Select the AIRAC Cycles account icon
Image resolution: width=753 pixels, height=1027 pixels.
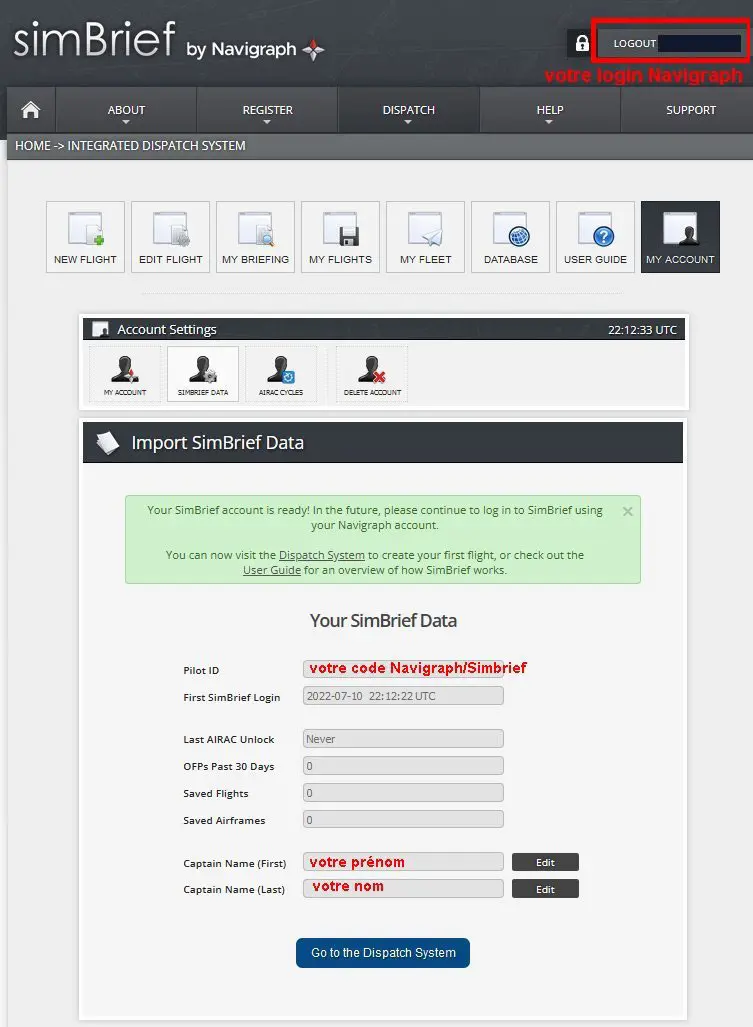point(281,374)
